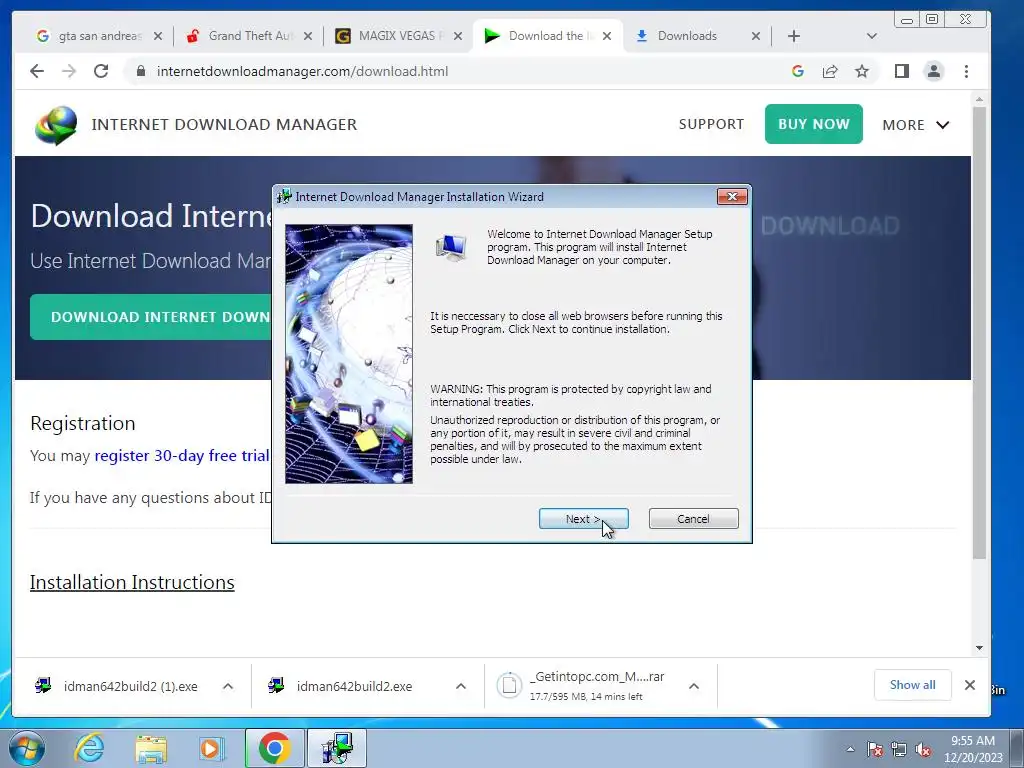
Task: Click the taskbar clock and date
Action: pyautogui.click(x=972, y=749)
